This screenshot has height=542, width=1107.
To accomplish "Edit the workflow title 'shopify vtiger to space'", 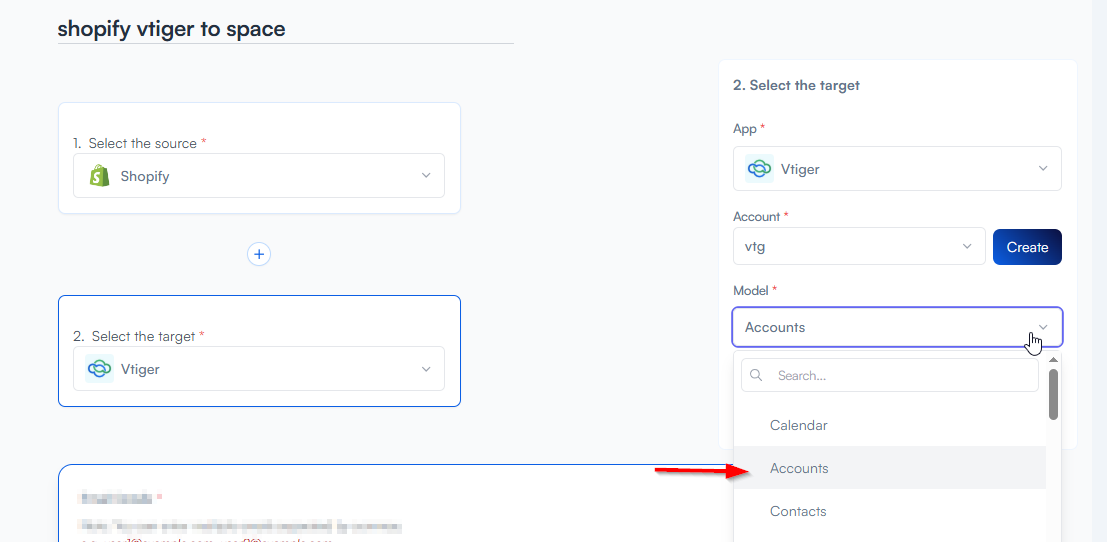I will pyautogui.click(x=172, y=29).
